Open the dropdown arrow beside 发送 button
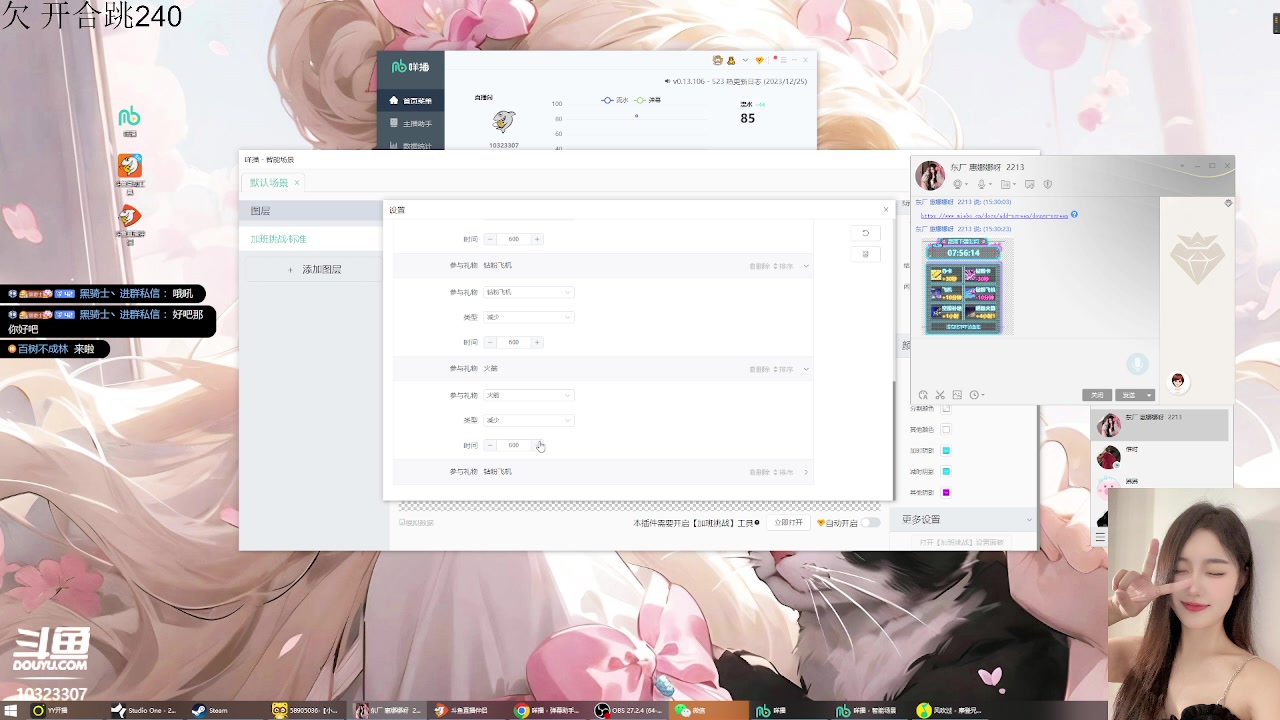Screen dimensions: 1280x720 (x=1149, y=395)
